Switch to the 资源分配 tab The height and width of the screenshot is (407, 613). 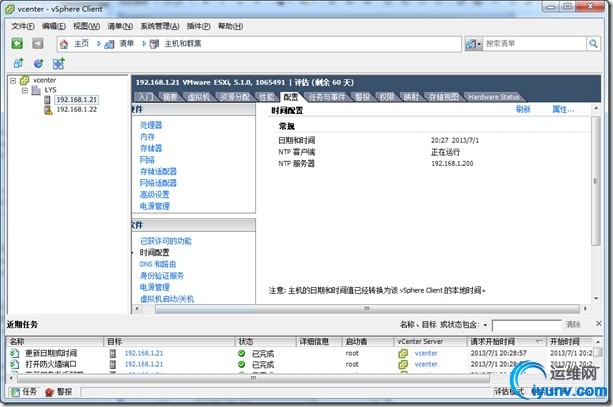tap(235, 97)
